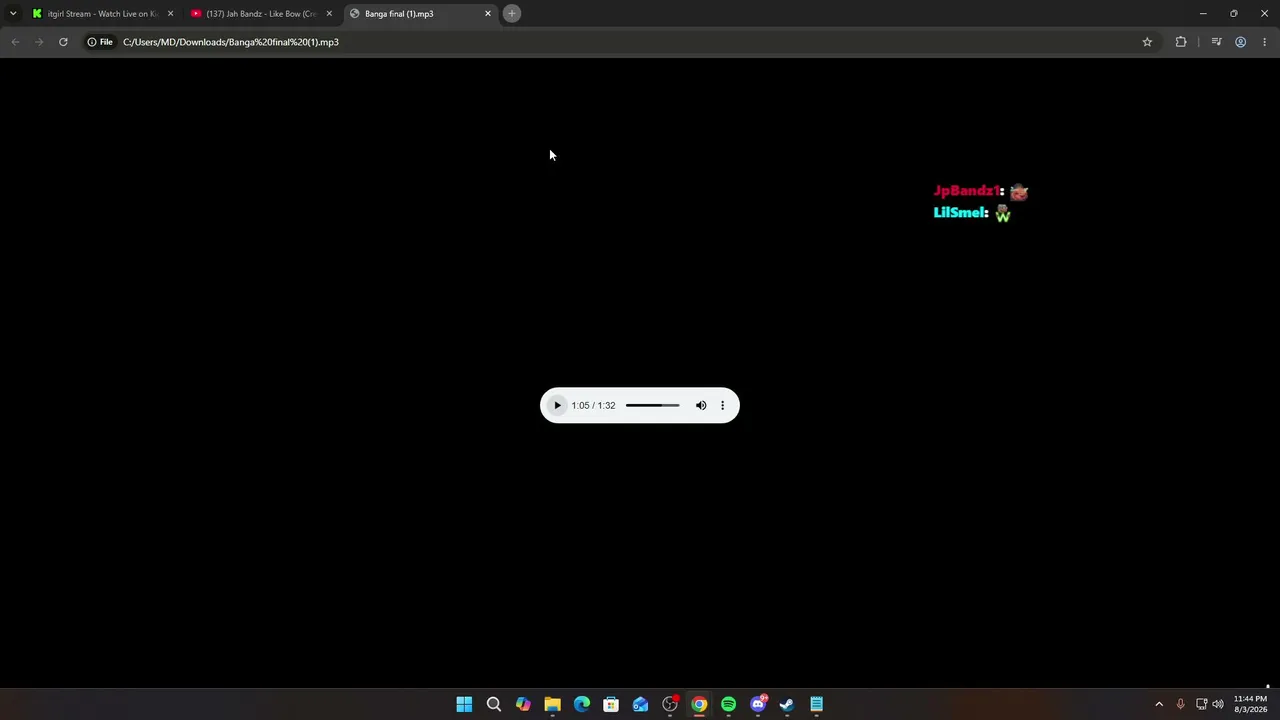Image resolution: width=1280 pixels, height=720 pixels.
Task: Launch Copilot from the taskbar
Action: coord(523,704)
